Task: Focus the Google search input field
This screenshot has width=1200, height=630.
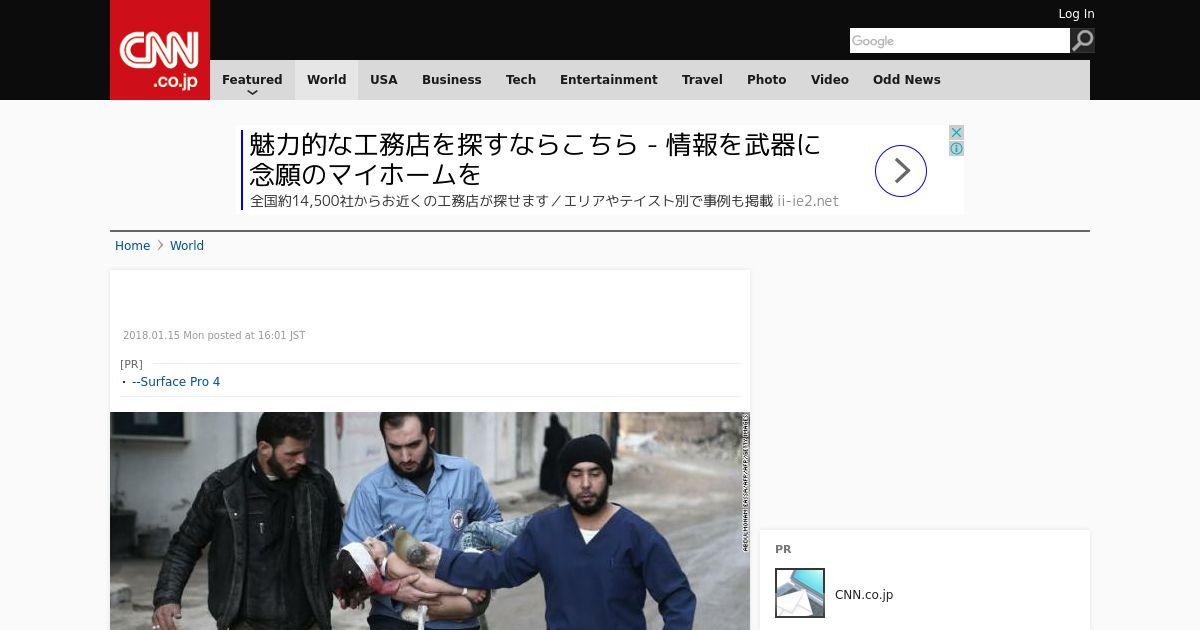Action: coord(960,41)
